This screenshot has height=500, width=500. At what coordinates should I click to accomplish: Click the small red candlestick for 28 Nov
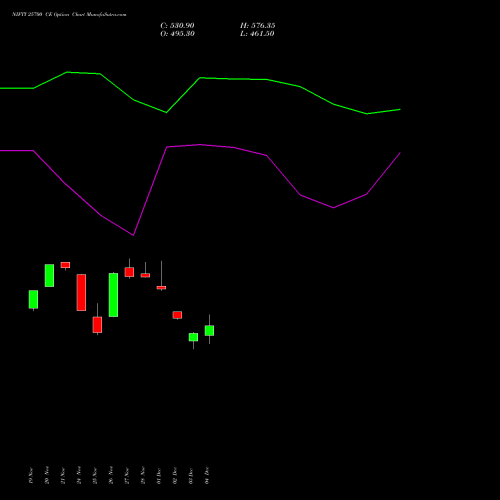point(145,275)
